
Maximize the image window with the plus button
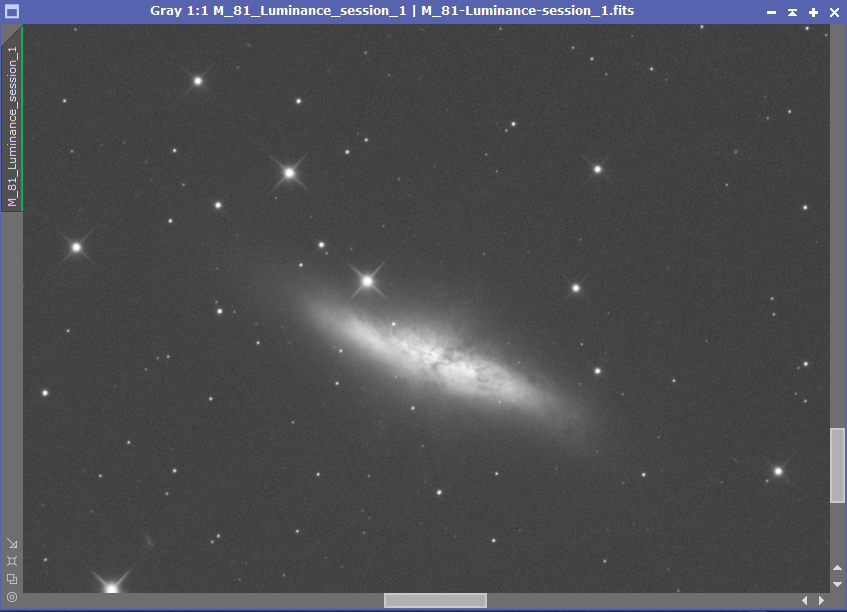pyautogui.click(x=813, y=12)
